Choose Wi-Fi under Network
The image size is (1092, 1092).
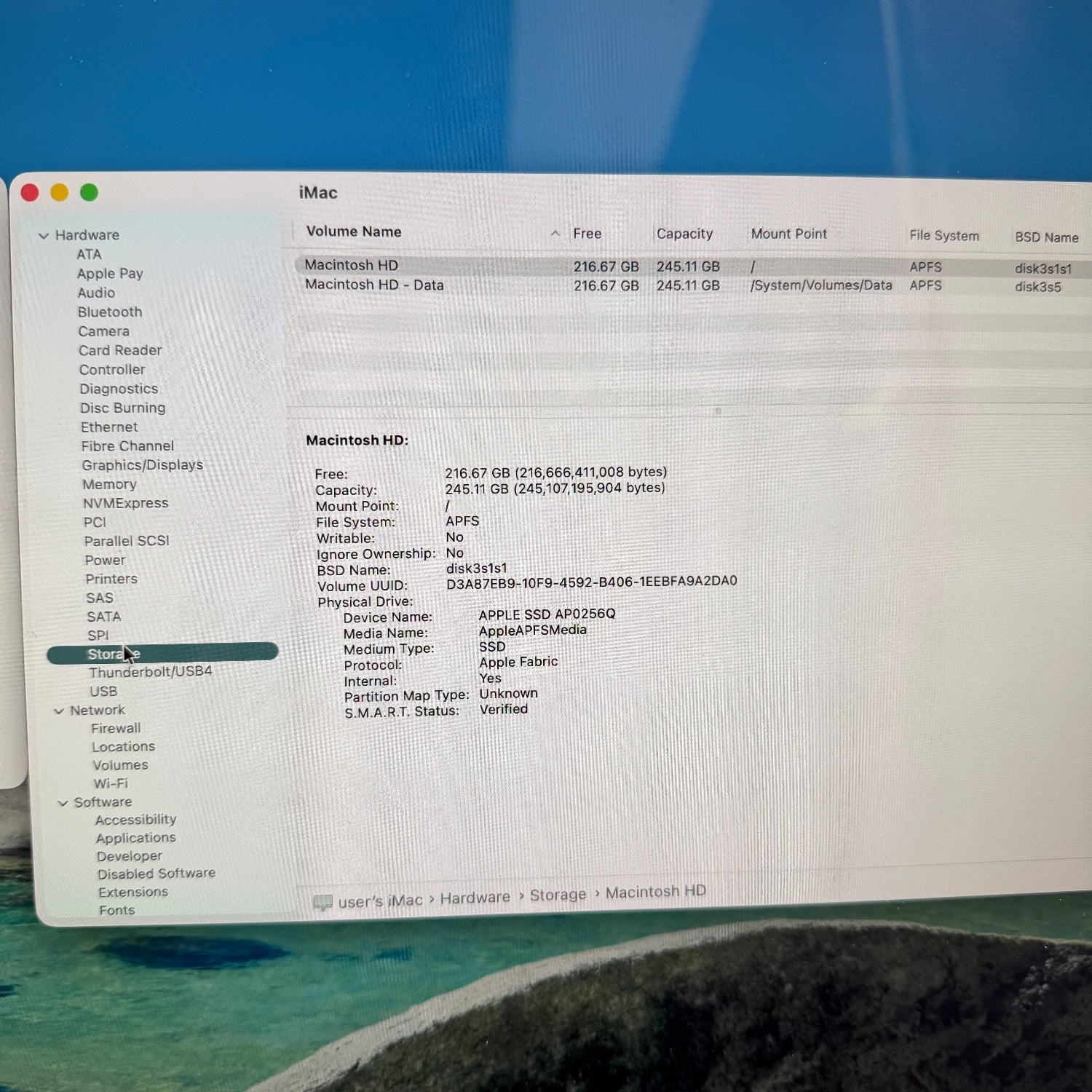[111, 783]
